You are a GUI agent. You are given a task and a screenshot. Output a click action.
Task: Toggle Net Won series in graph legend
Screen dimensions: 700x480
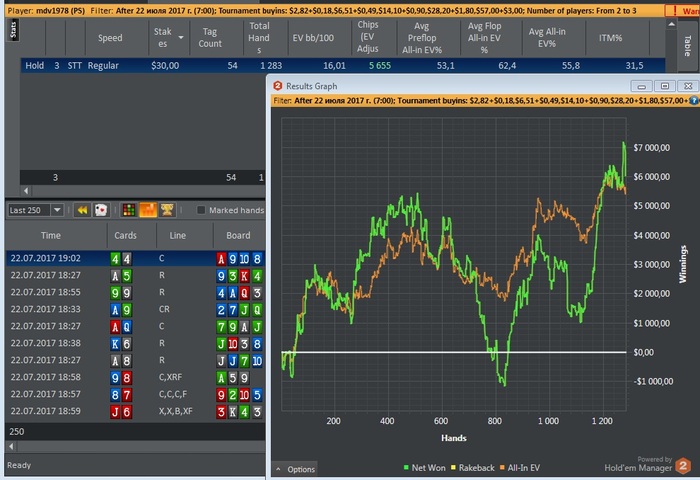424,467
